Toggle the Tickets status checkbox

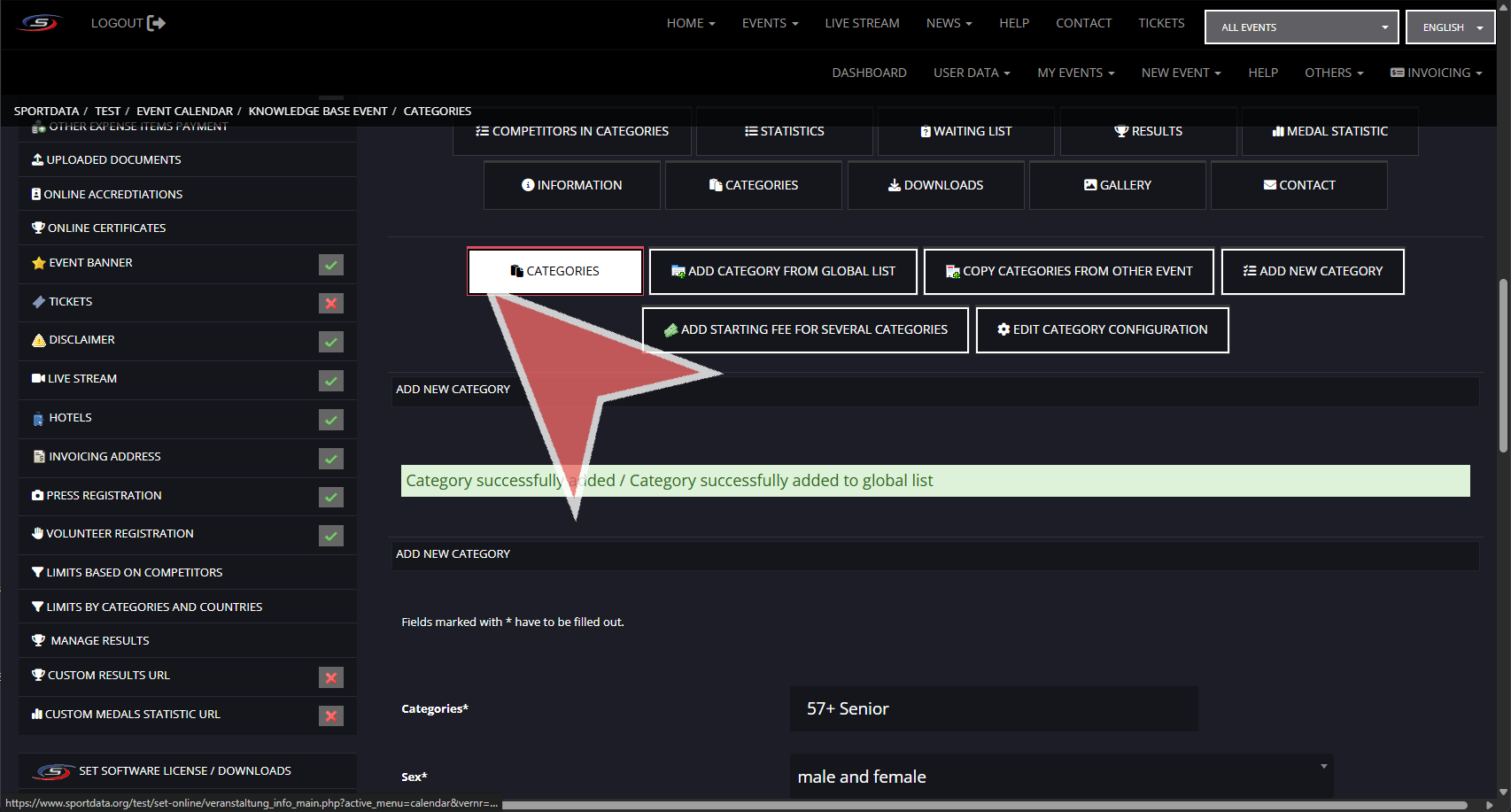coord(331,304)
